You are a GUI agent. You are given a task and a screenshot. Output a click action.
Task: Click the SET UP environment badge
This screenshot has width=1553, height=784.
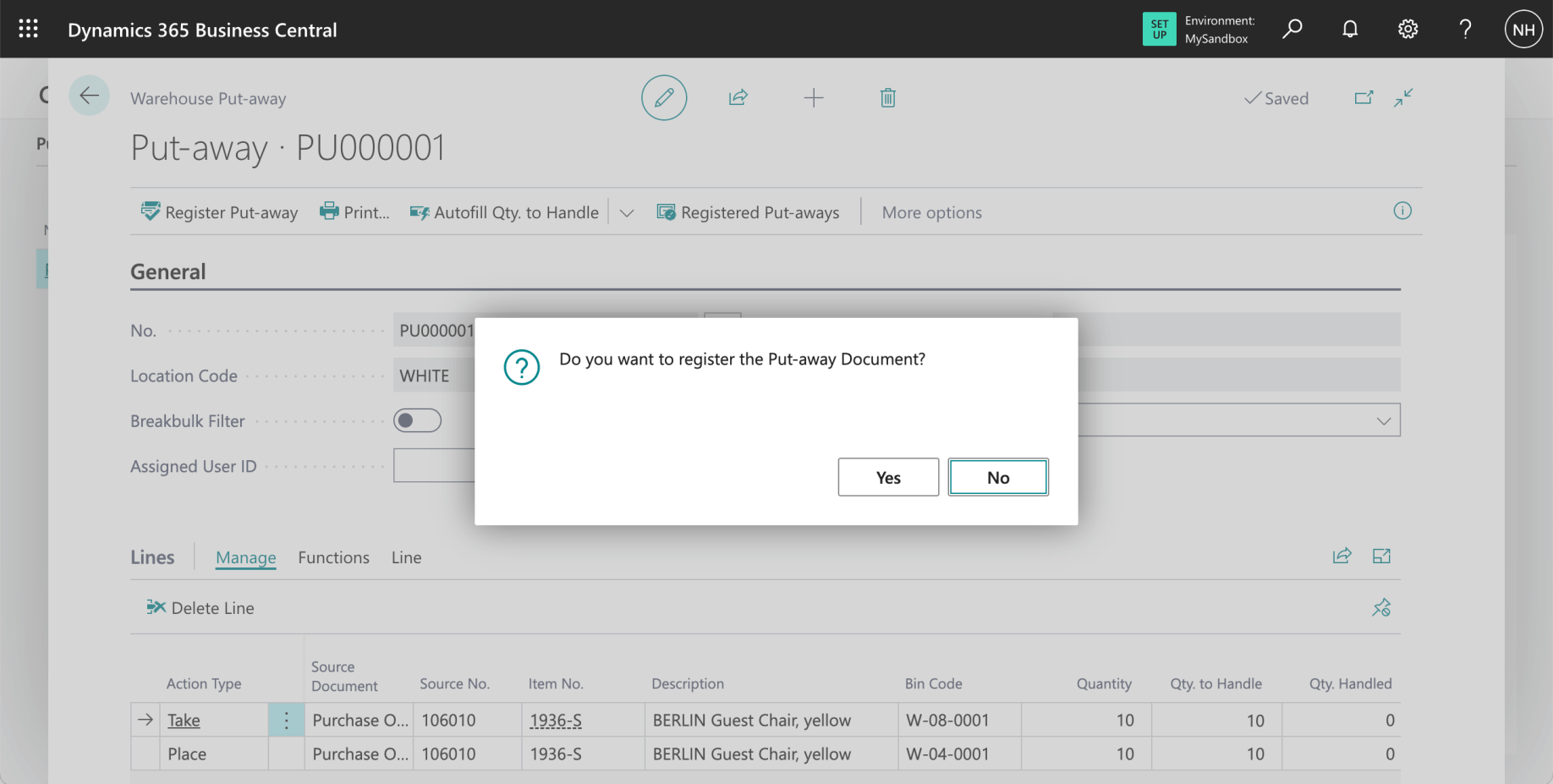coord(1159,29)
